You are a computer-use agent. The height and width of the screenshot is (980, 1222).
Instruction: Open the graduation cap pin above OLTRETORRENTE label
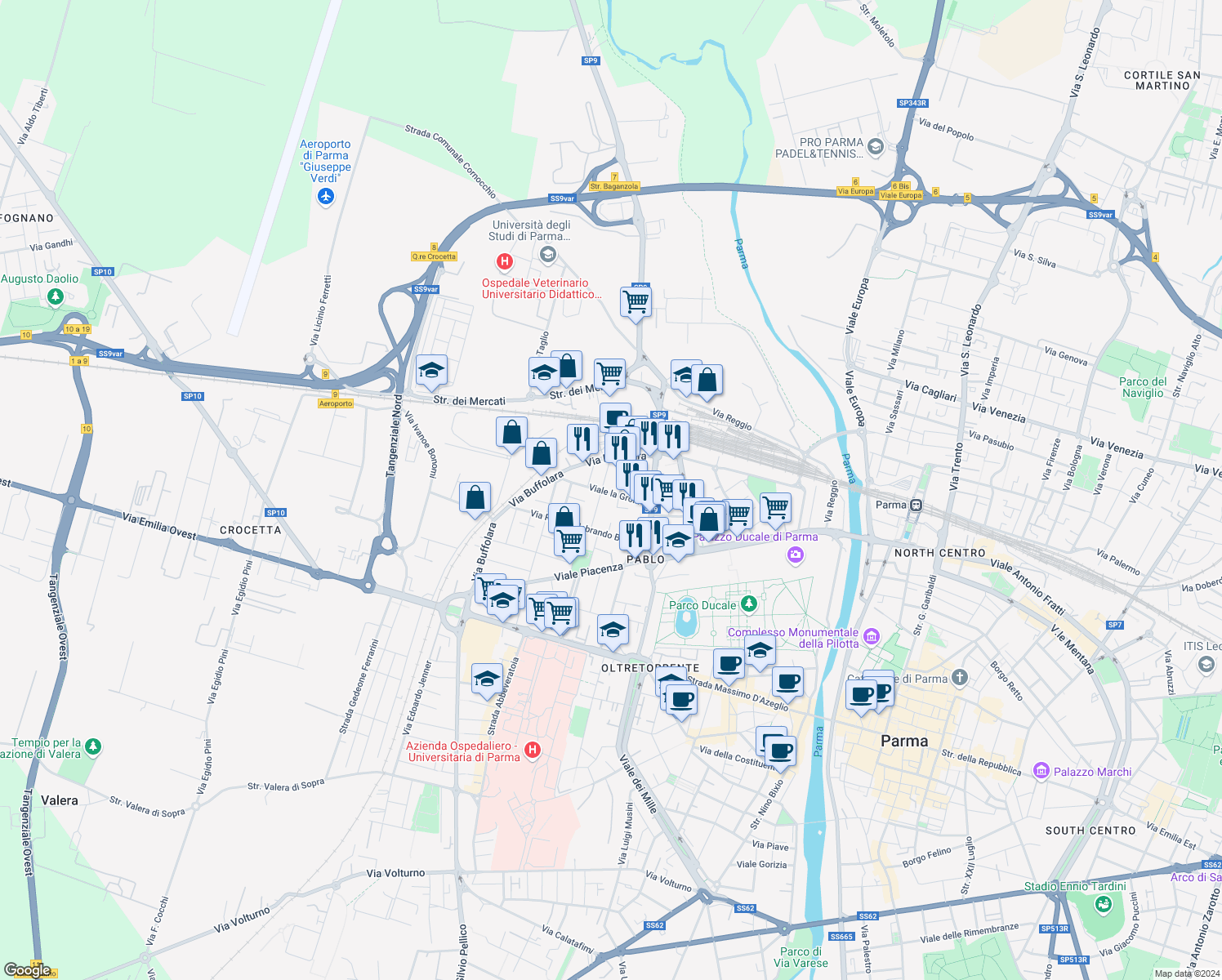613,632
